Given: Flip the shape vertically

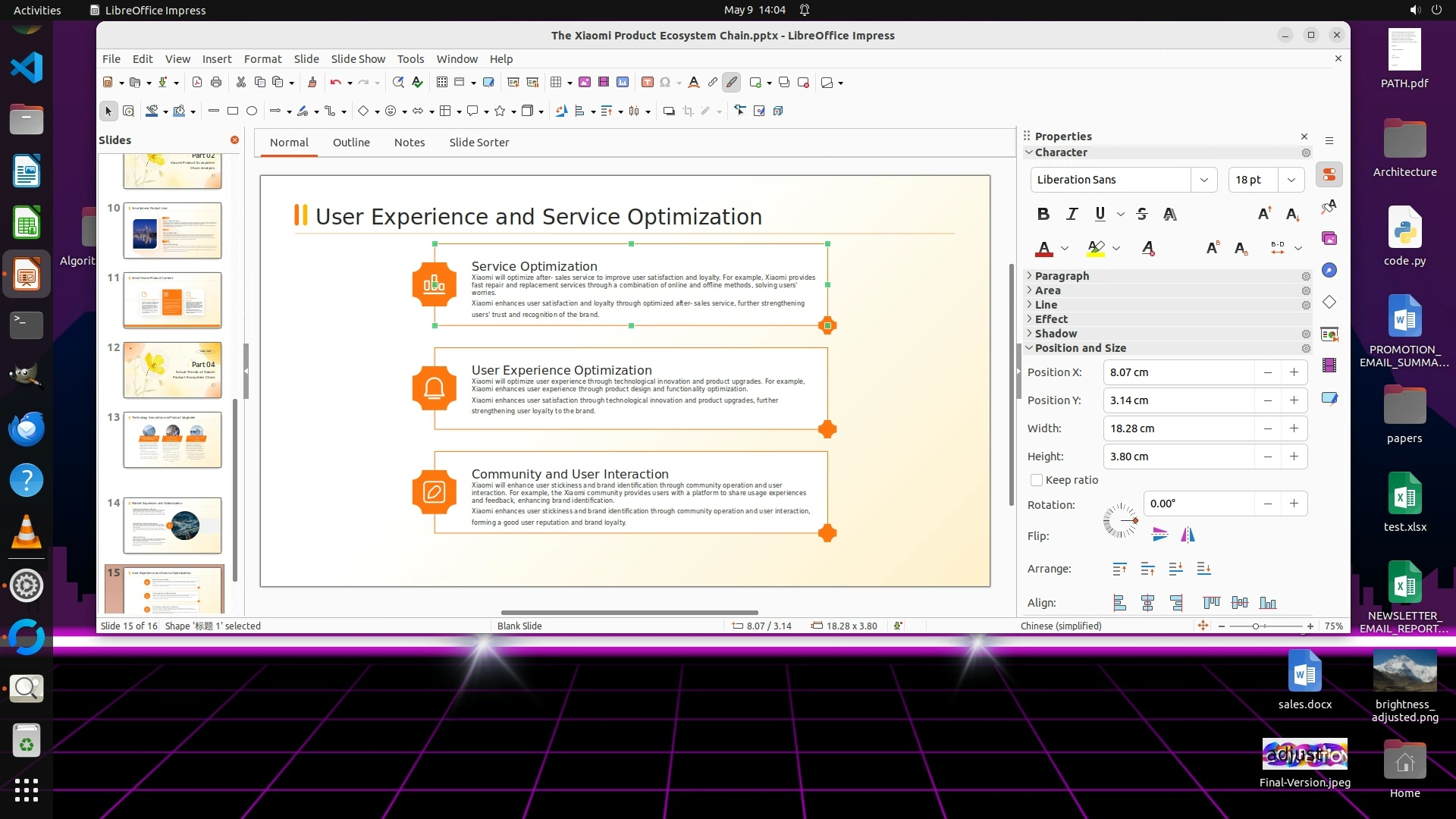Looking at the screenshot, I should [1159, 535].
